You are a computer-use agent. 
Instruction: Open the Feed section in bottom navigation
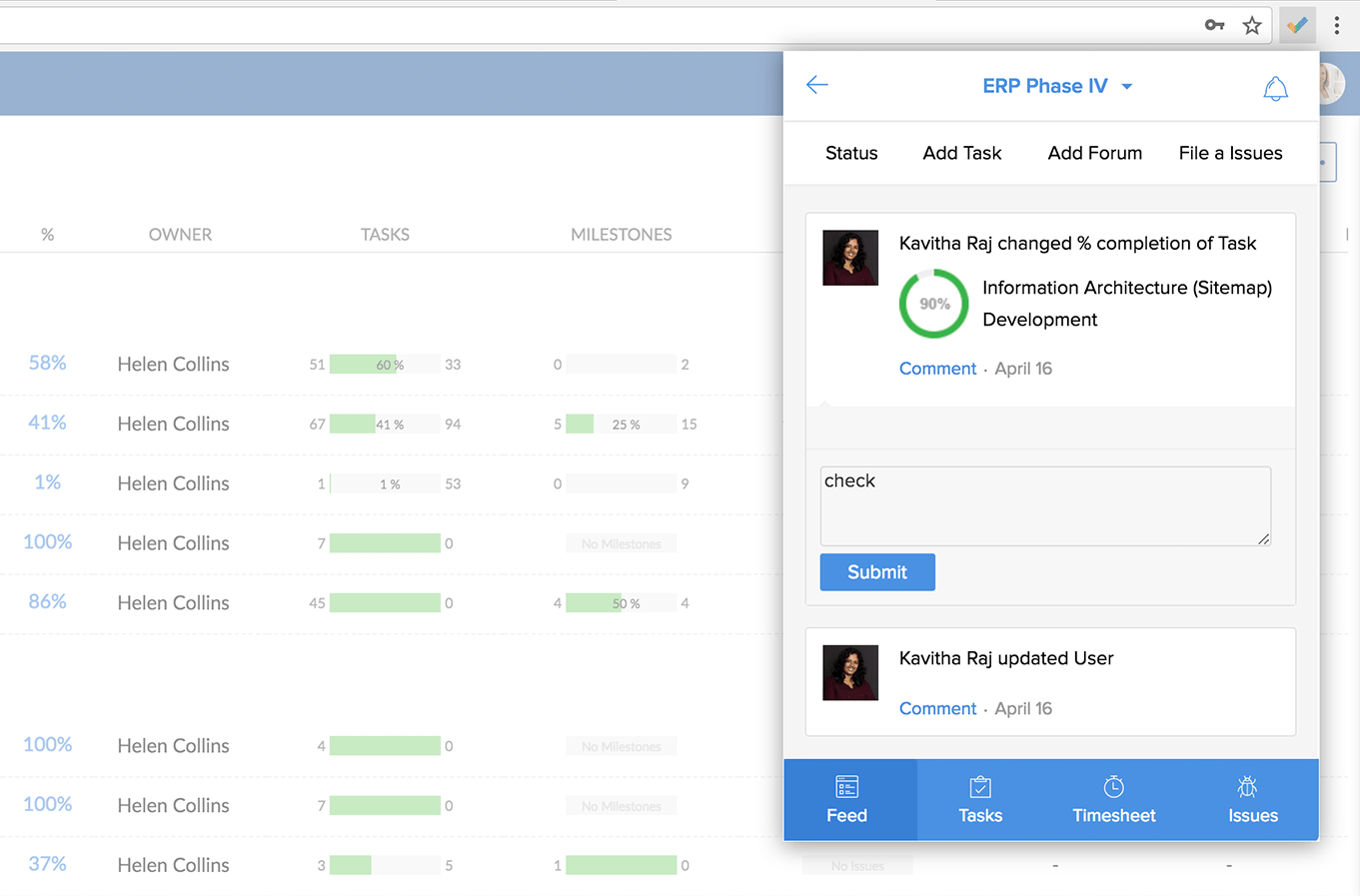point(846,799)
